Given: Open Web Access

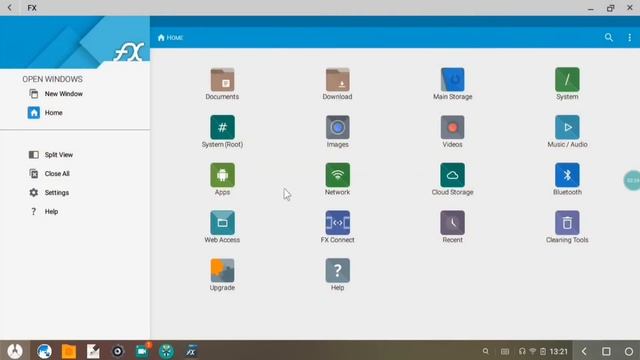Looking at the screenshot, I should [222, 227].
